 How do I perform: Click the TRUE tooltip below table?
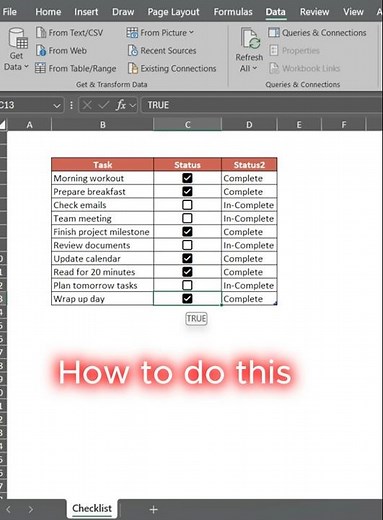click(196, 319)
